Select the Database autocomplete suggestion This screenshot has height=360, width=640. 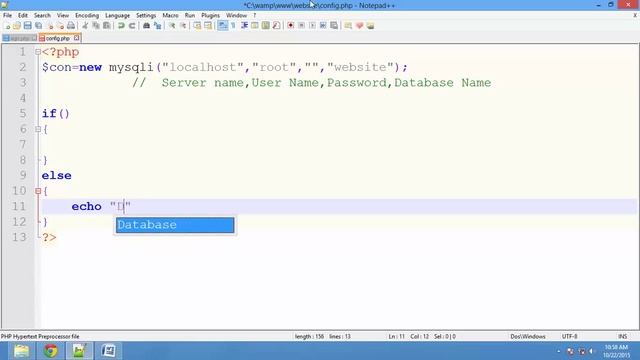(175, 225)
